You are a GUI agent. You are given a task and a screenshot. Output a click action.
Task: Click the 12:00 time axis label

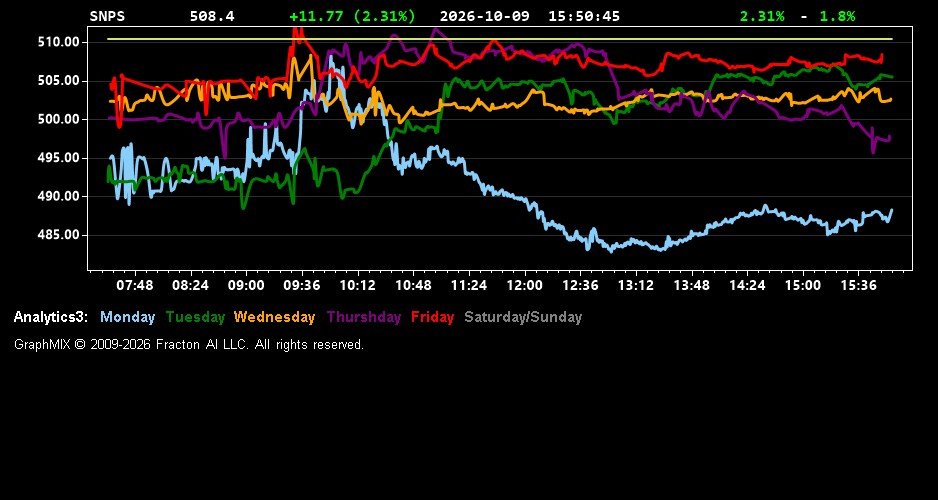tap(525, 285)
